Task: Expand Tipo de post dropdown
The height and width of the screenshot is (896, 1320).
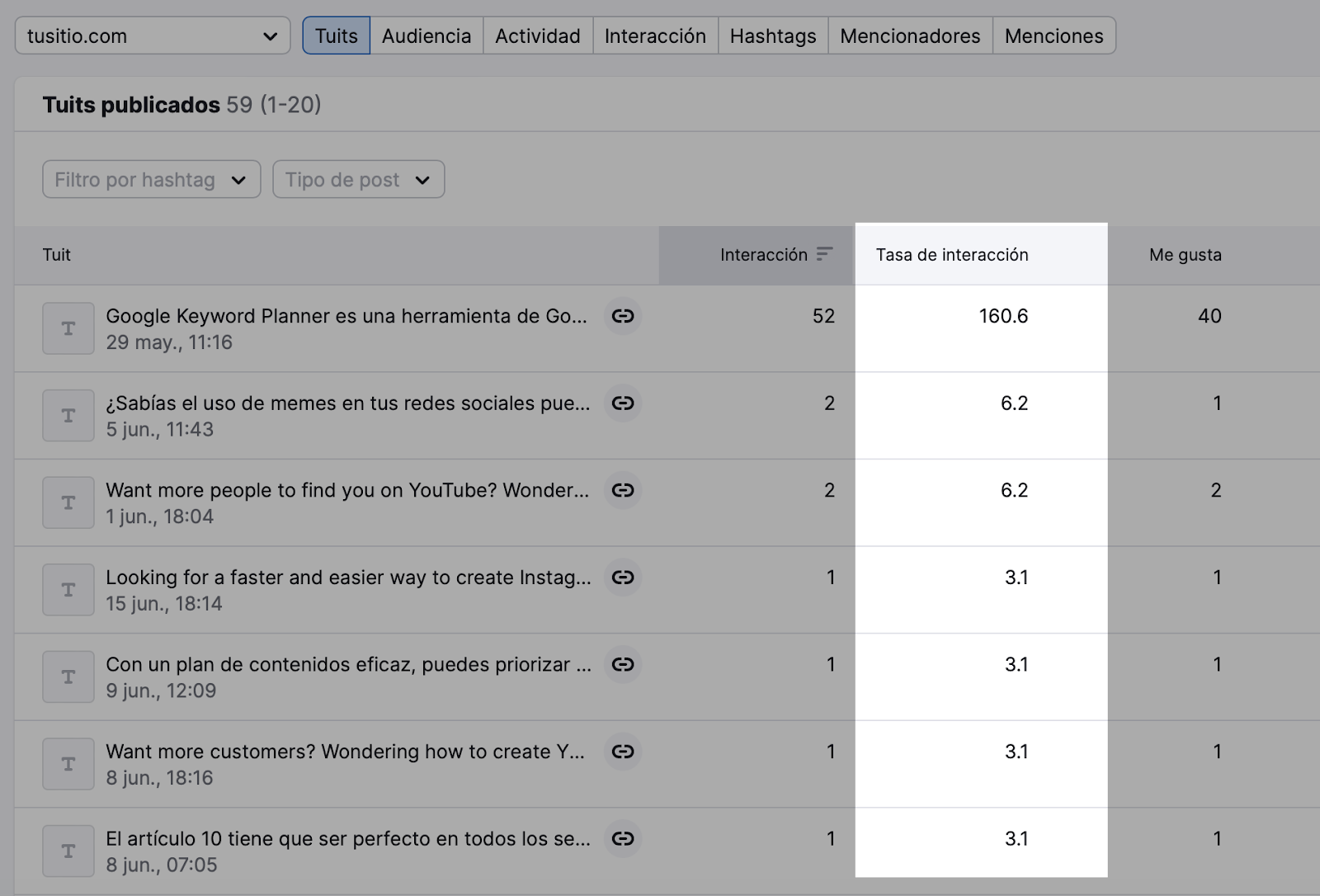Action: point(359,179)
